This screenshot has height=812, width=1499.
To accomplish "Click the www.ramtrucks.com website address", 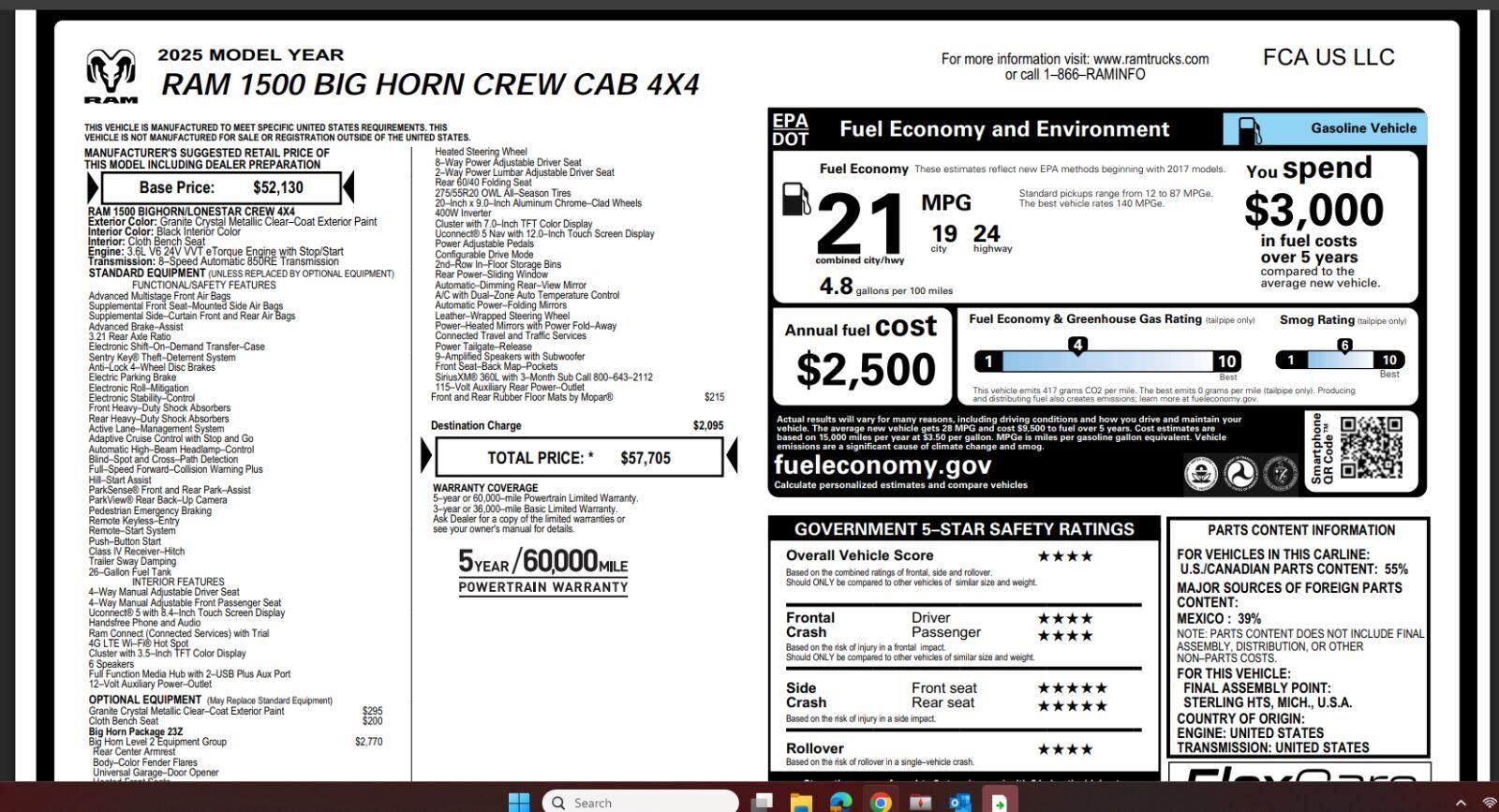I will [1150, 59].
